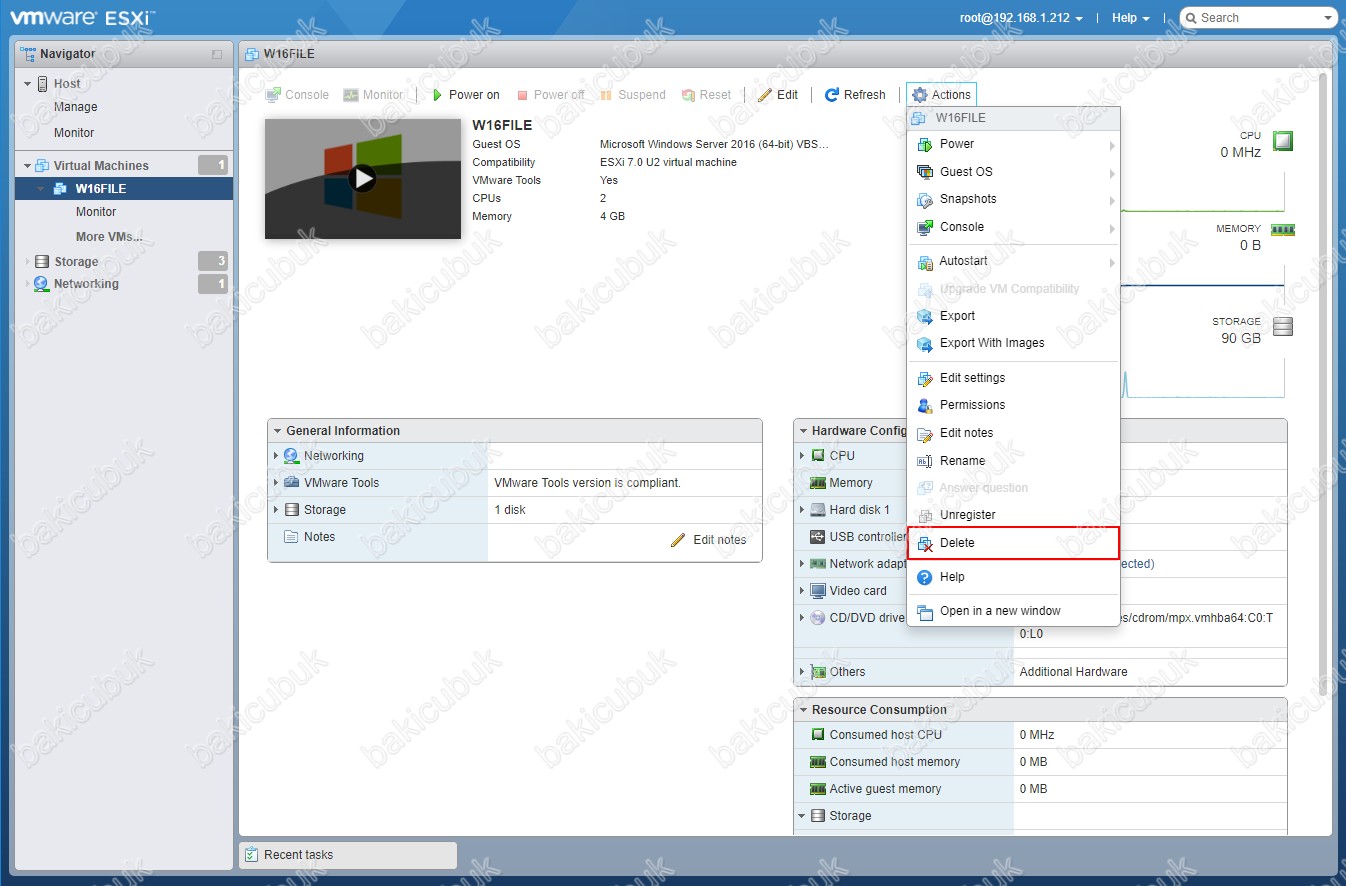Expand the Others hardware row
1346x886 pixels.
(802, 672)
